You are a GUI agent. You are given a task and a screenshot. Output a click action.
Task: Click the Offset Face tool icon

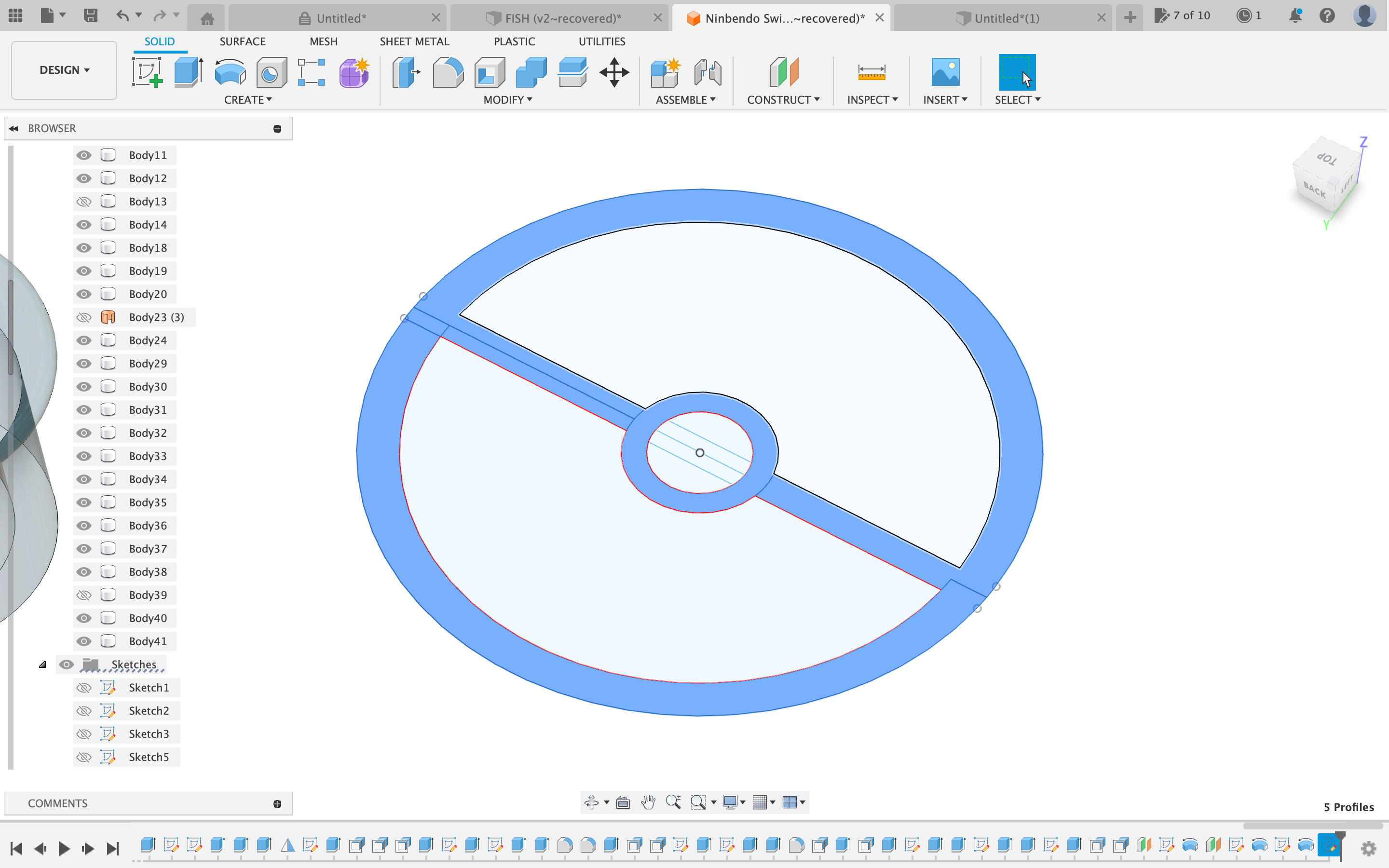573,72
